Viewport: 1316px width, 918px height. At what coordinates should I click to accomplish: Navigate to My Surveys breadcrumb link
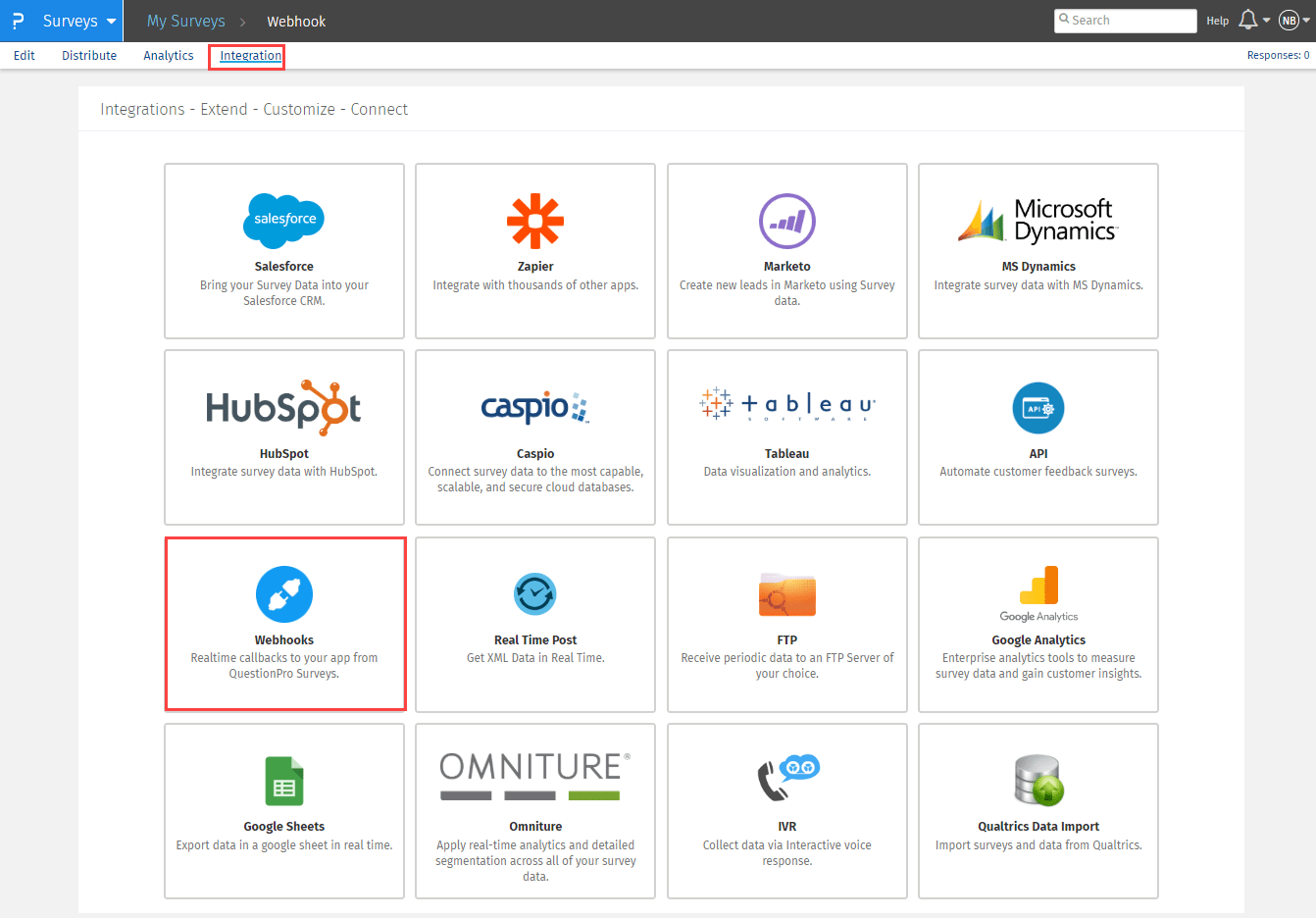tap(185, 21)
